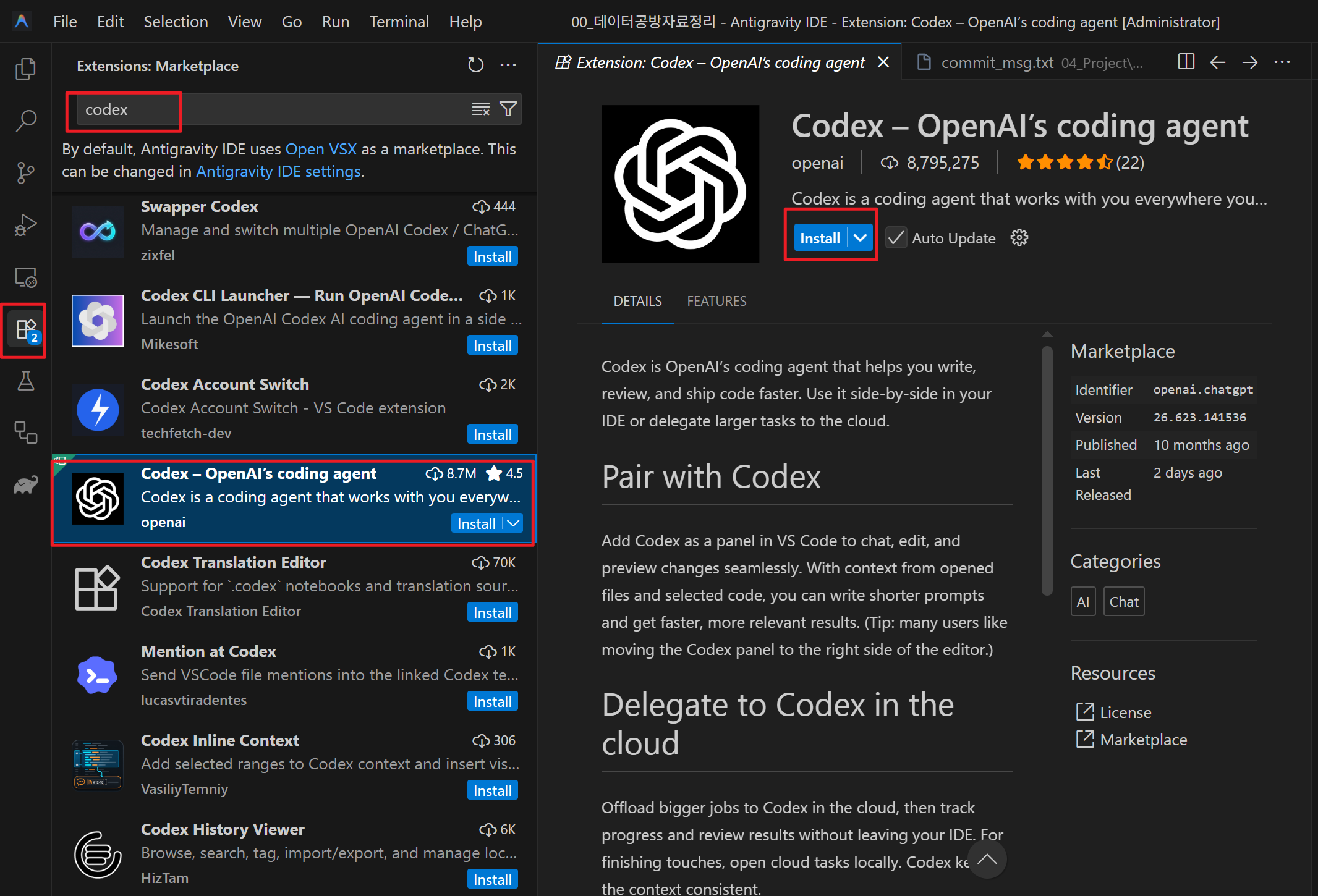Click the openai publisher name in details
Viewport: 1318px width, 896px height.
[x=817, y=163]
